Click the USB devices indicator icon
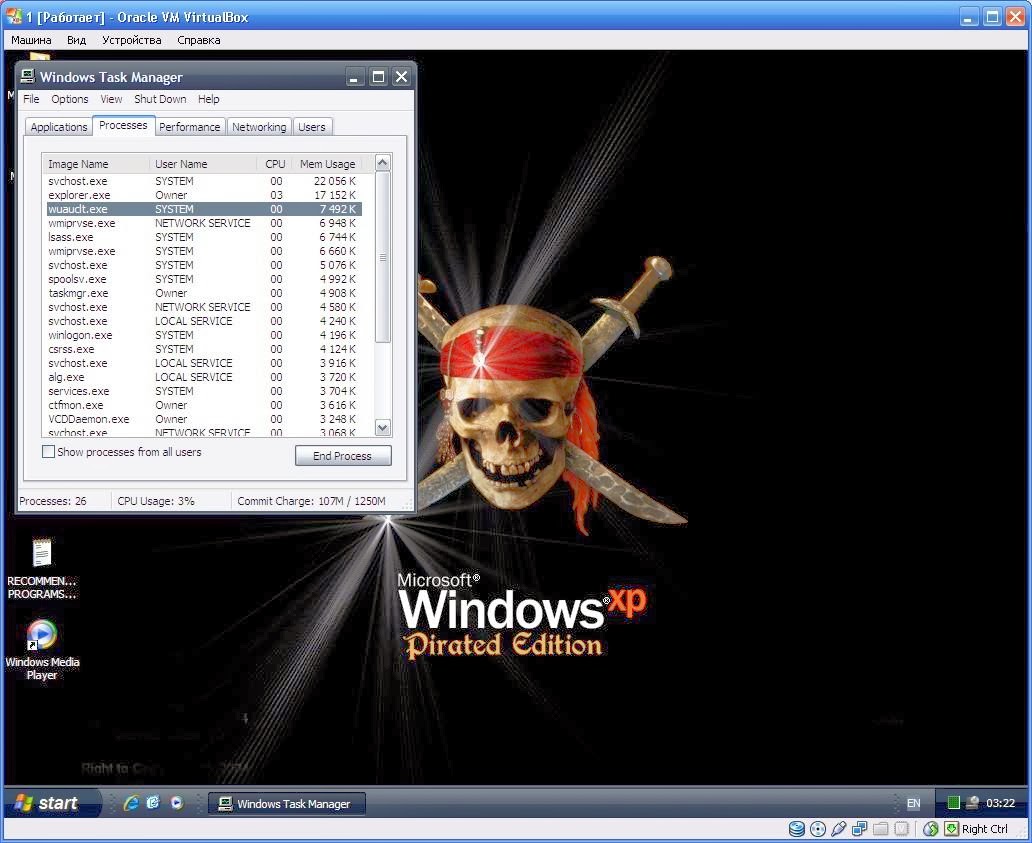The width and height of the screenshot is (1032, 843). (838, 829)
